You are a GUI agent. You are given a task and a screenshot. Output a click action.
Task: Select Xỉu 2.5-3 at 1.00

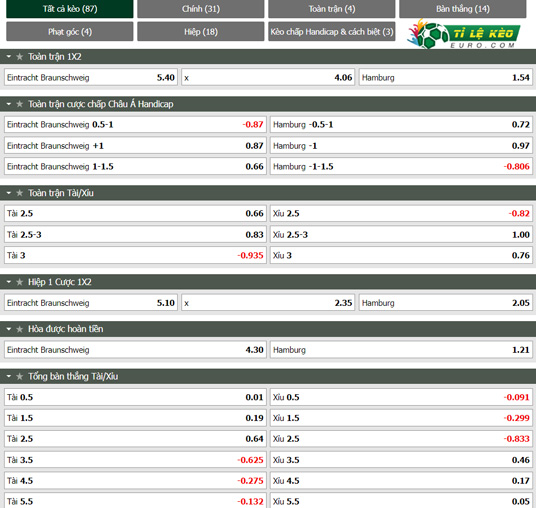click(x=401, y=235)
